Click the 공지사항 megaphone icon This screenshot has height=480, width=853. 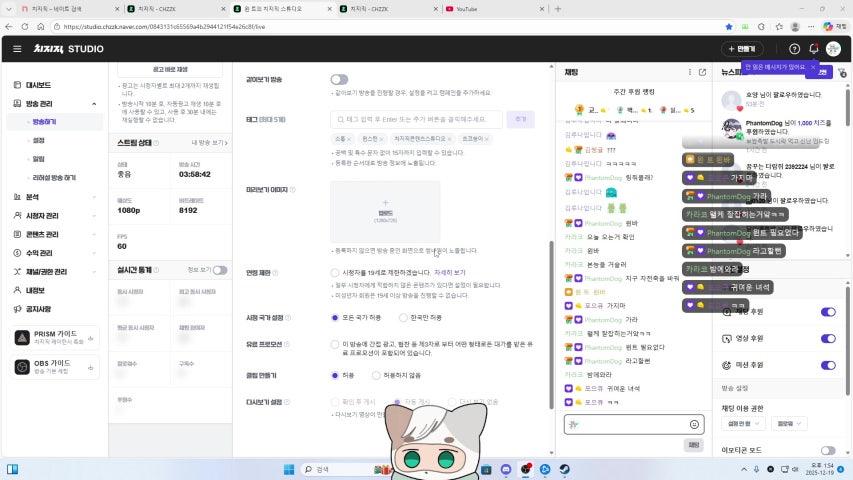pos(17,309)
